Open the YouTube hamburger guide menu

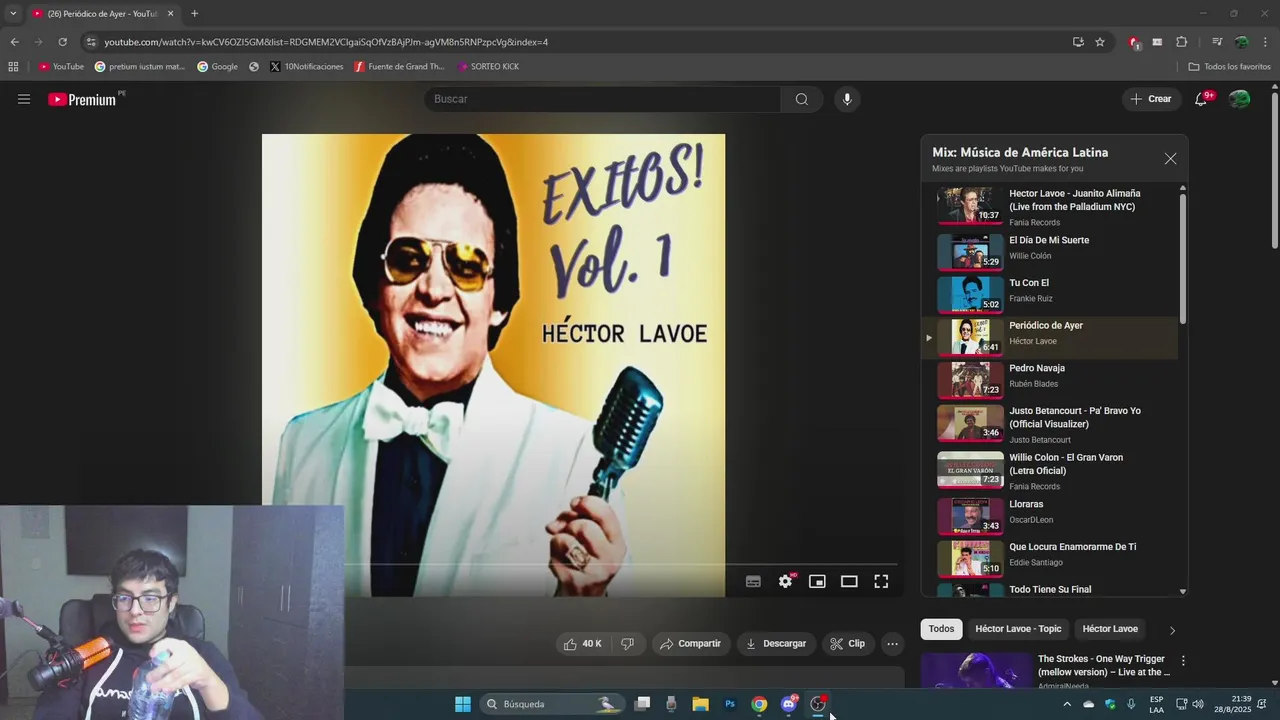tap(24, 99)
